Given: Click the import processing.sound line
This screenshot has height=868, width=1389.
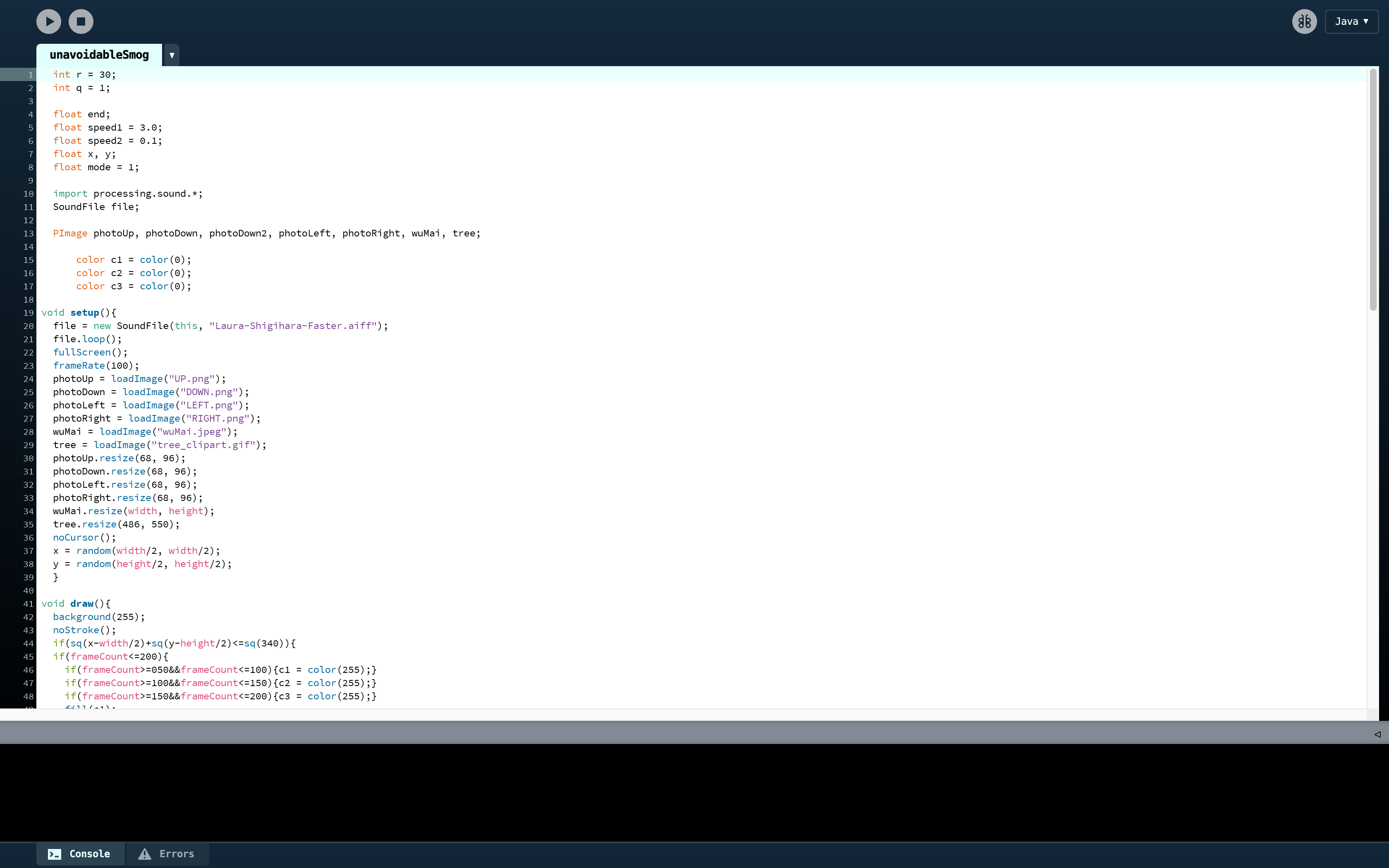Looking at the screenshot, I should point(127,194).
